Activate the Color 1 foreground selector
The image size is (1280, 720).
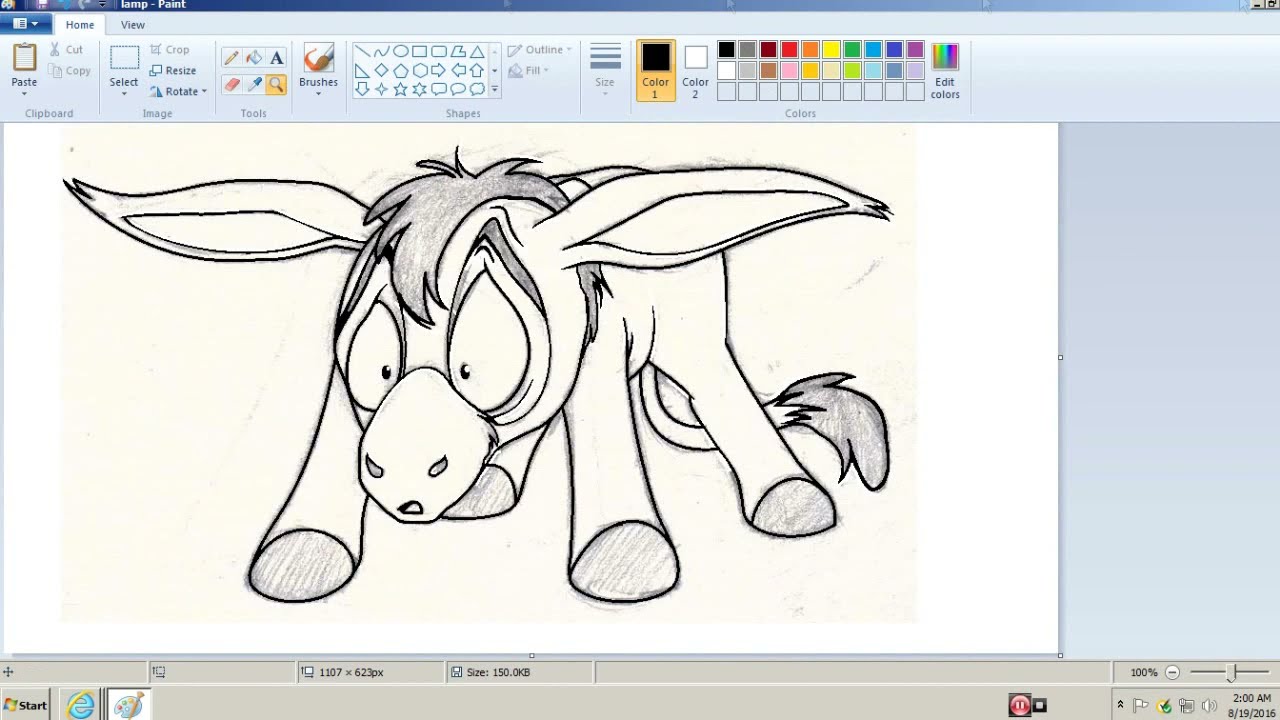pos(656,70)
